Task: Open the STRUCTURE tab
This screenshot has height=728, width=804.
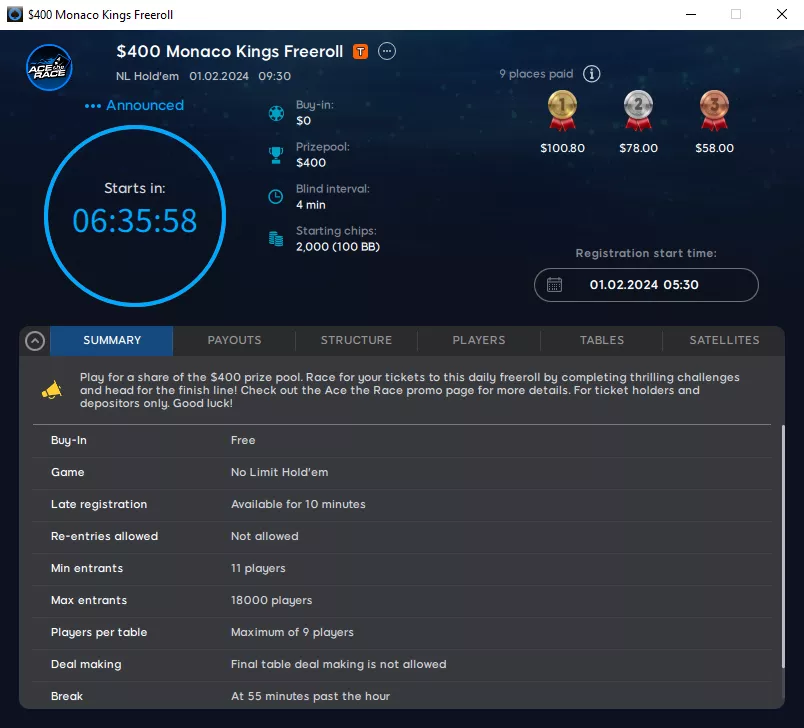Action: point(356,340)
